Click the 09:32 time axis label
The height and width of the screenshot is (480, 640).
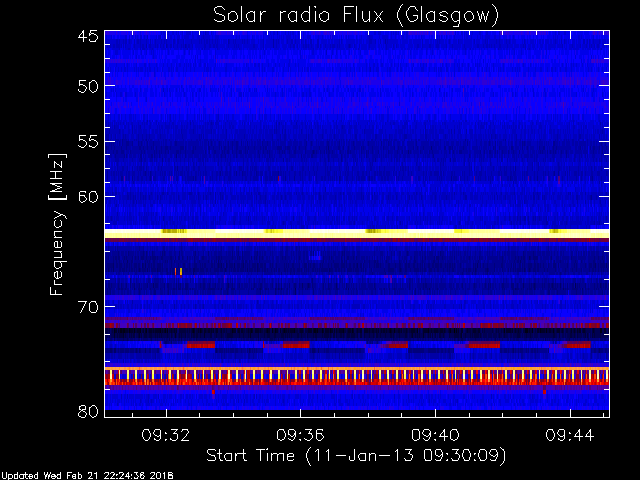click(x=166, y=435)
